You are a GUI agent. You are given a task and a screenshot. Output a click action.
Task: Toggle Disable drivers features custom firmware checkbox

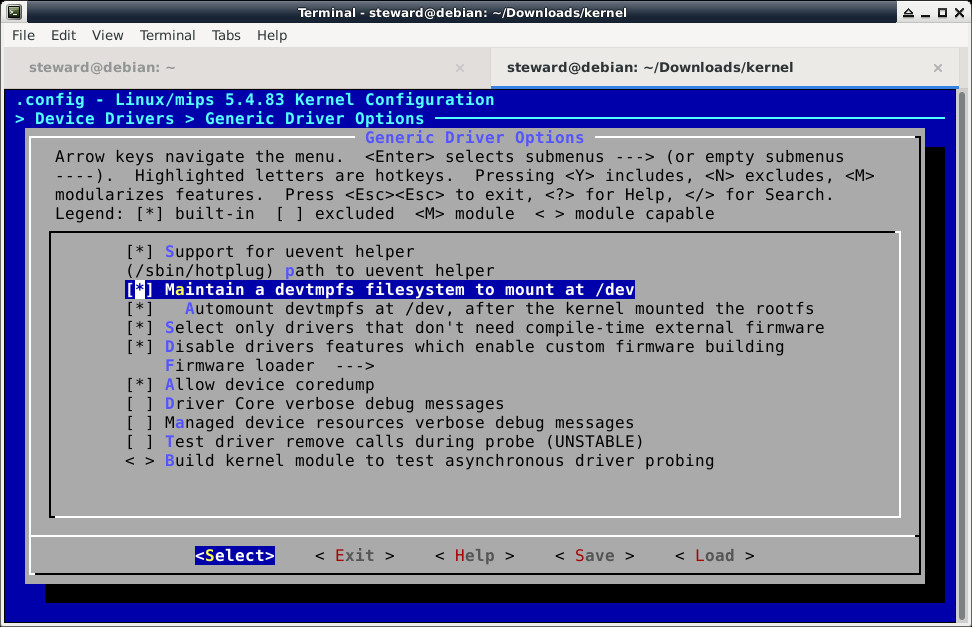[x=139, y=347]
